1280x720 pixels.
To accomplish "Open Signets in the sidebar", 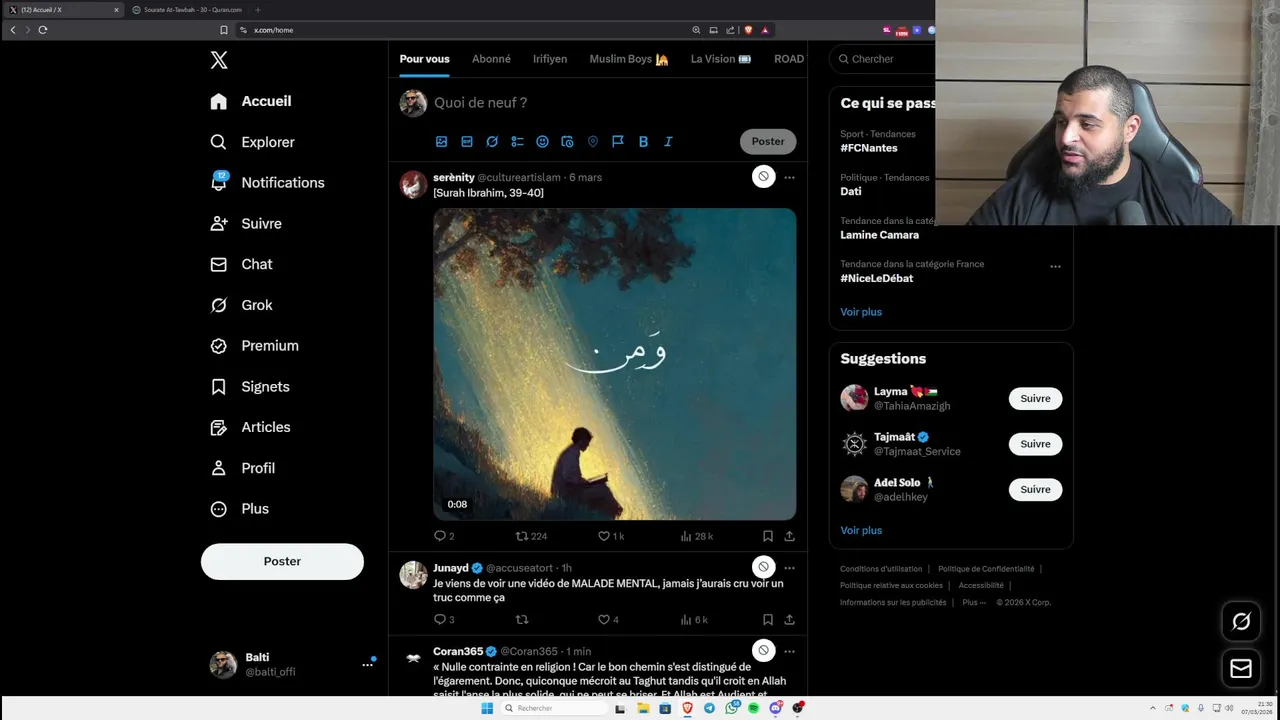I will click(x=250, y=387).
